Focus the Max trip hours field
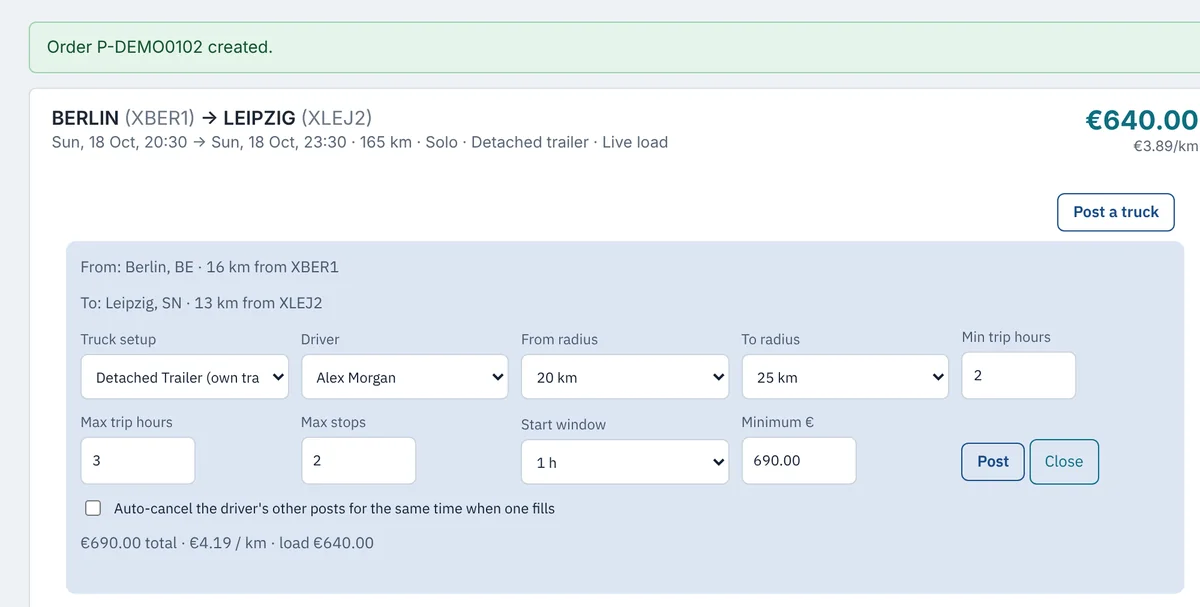This screenshot has width=1200, height=607. pyautogui.click(x=138, y=460)
